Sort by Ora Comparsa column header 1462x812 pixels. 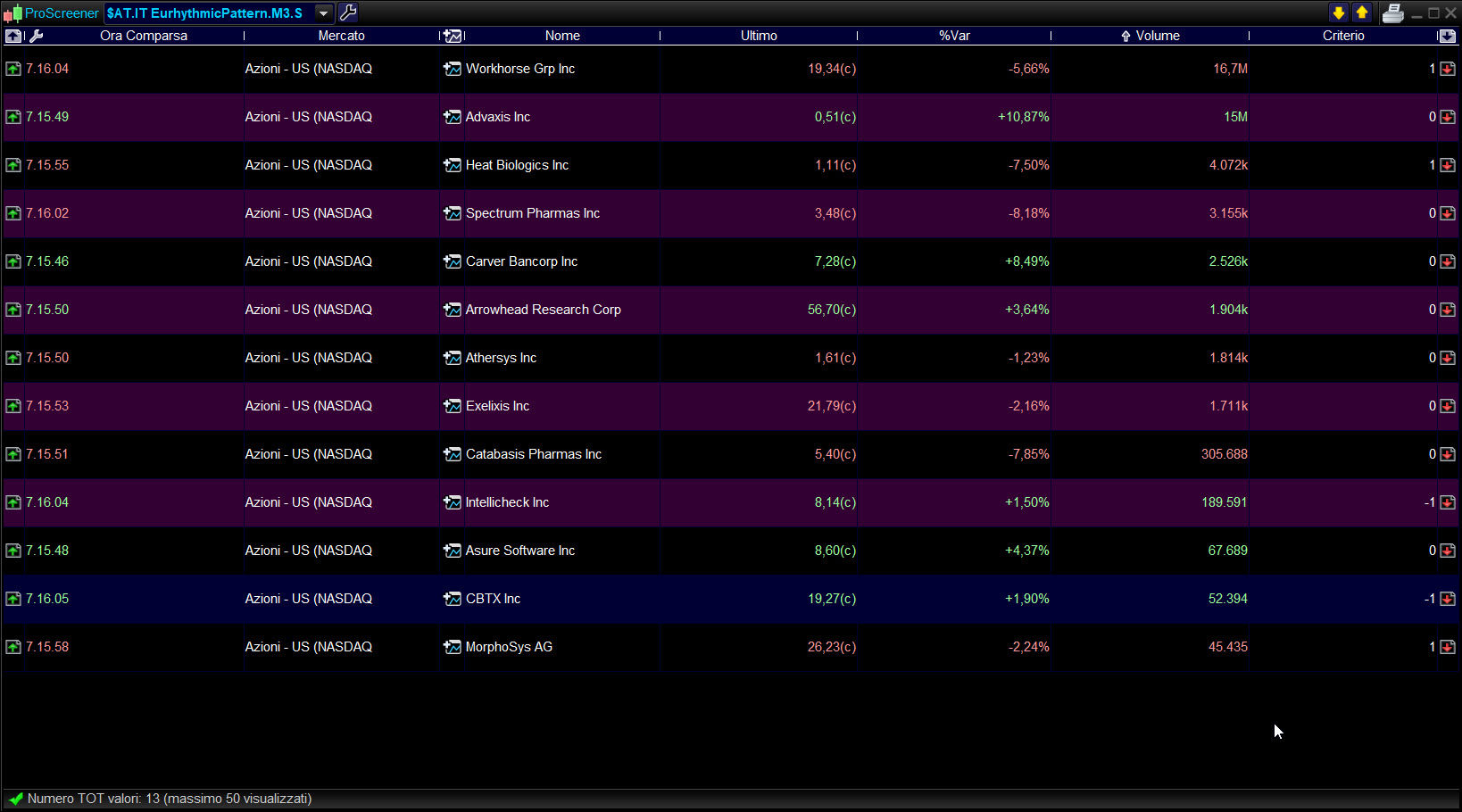pos(144,36)
